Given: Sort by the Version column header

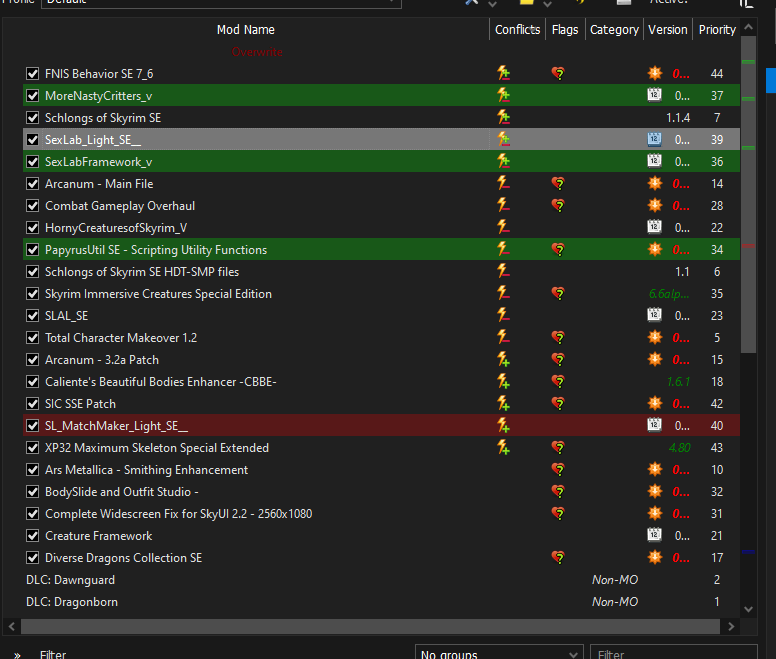Looking at the screenshot, I should pos(668,30).
